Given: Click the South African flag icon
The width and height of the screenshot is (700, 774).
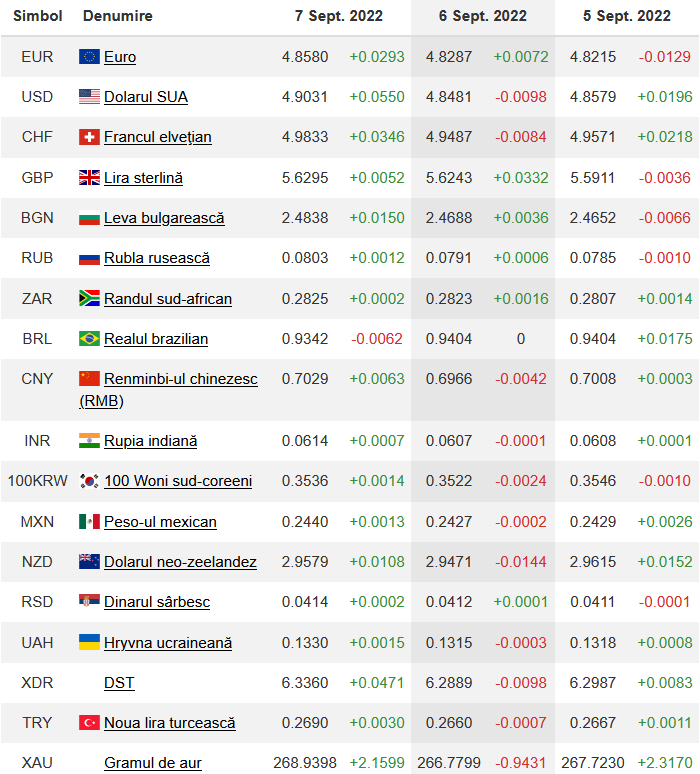Looking at the screenshot, I should point(89,298).
